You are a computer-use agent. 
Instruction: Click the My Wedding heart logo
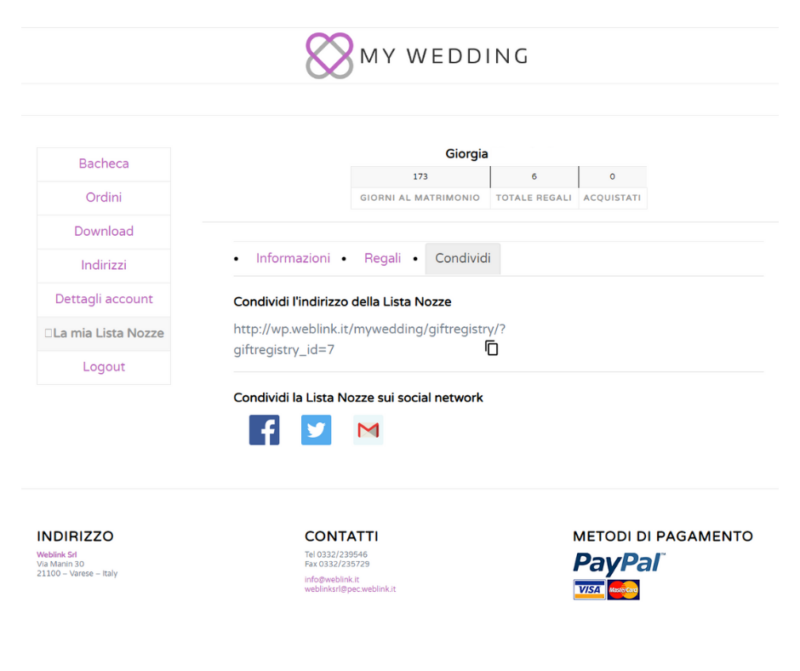(x=329, y=56)
